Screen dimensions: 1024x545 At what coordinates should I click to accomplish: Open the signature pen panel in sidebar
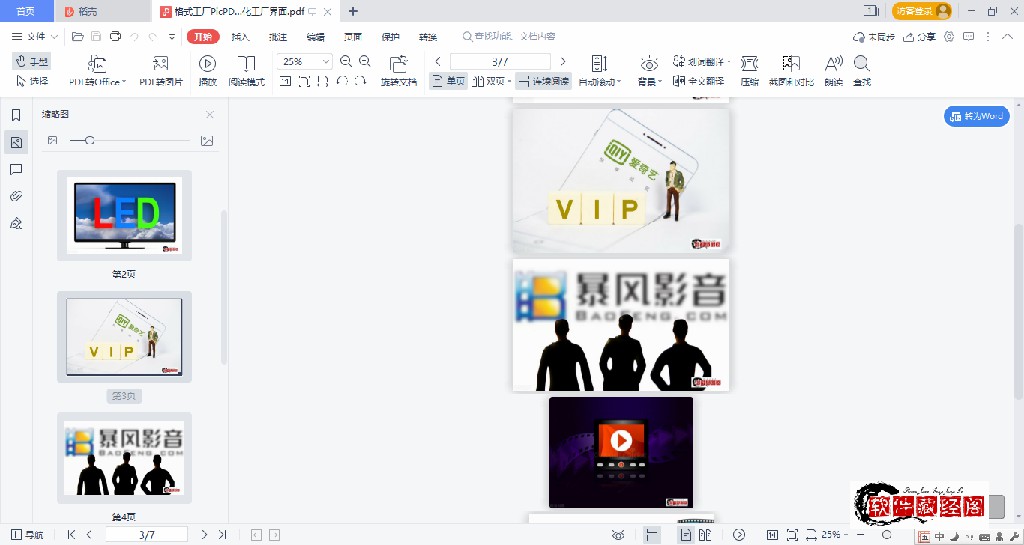click(16, 224)
